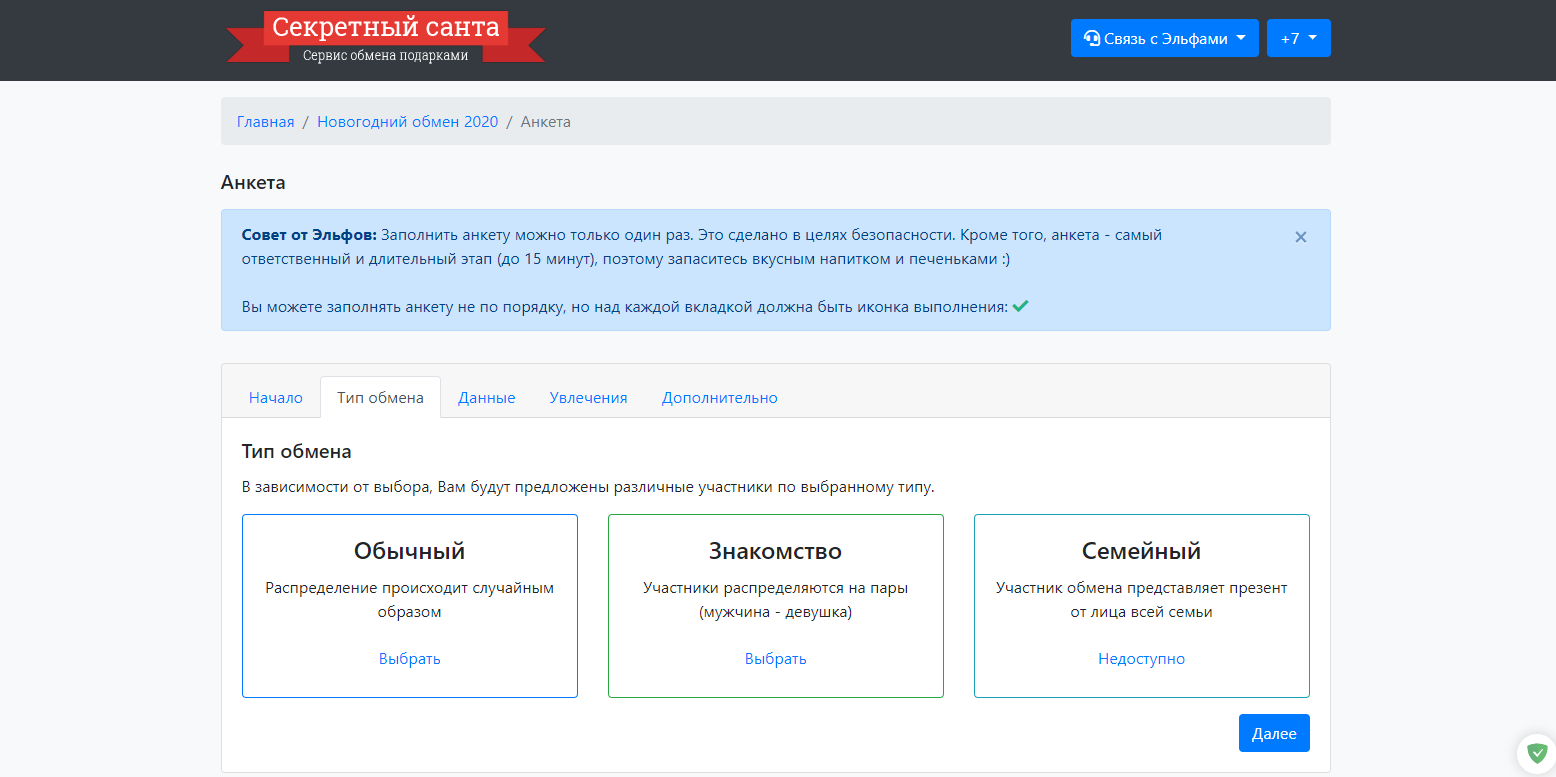Switch to the Начало tab
Image resolution: width=1556 pixels, height=777 pixels.
275,397
